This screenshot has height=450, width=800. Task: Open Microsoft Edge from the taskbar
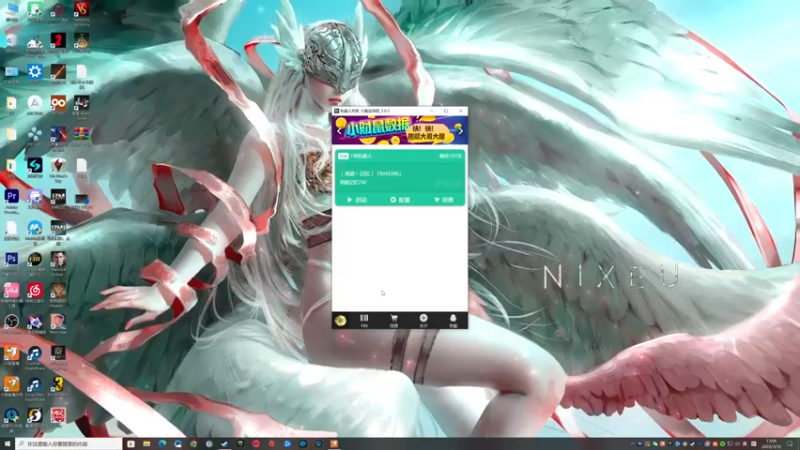[x=162, y=444]
